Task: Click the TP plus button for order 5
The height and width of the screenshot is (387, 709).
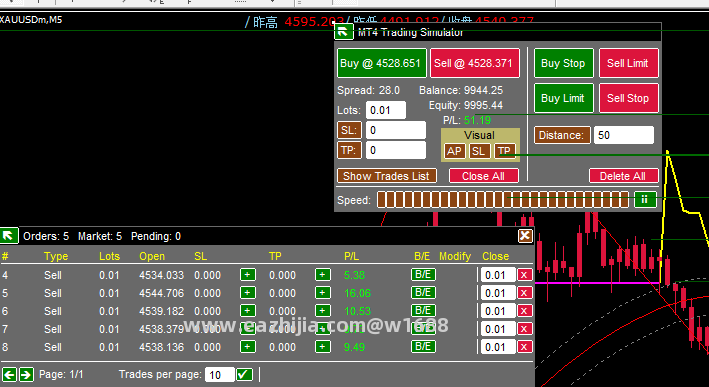Action: pyautogui.click(x=322, y=293)
